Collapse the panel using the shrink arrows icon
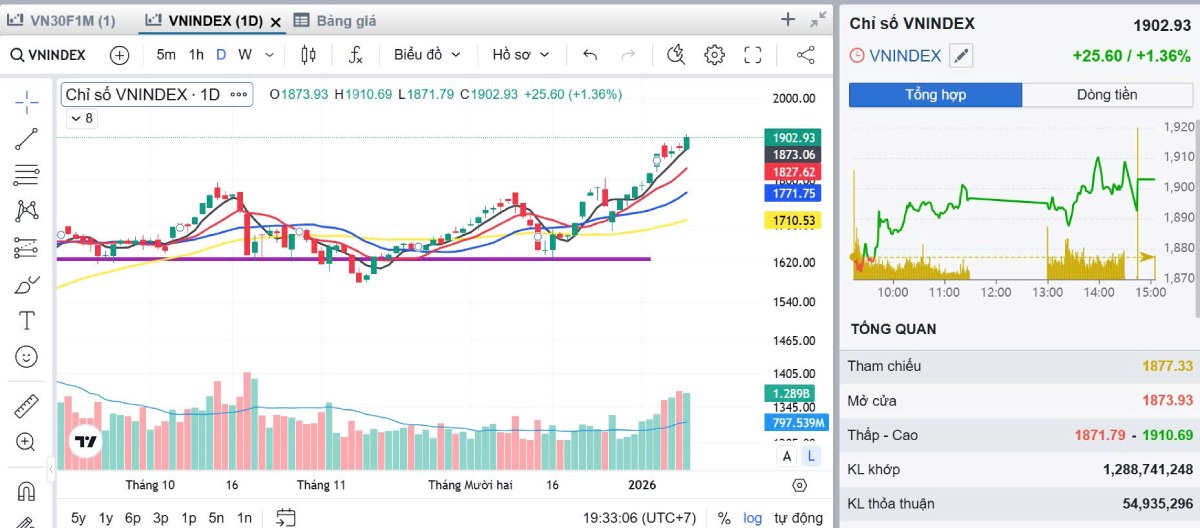The image size is (1200, 528). (819, 19)
